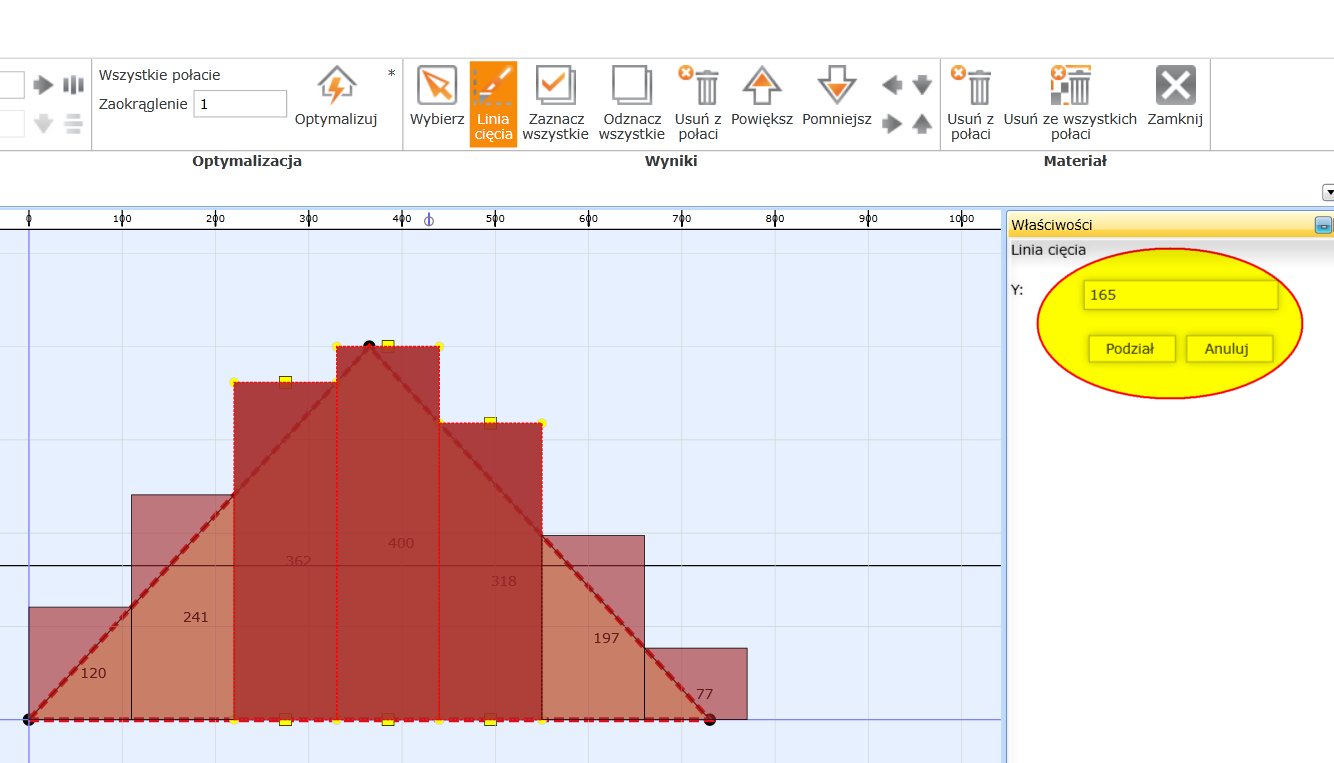Click Usuń z połaci in Wyniki group
This screenshot has height=763, width=1334.
pos(697,87)
